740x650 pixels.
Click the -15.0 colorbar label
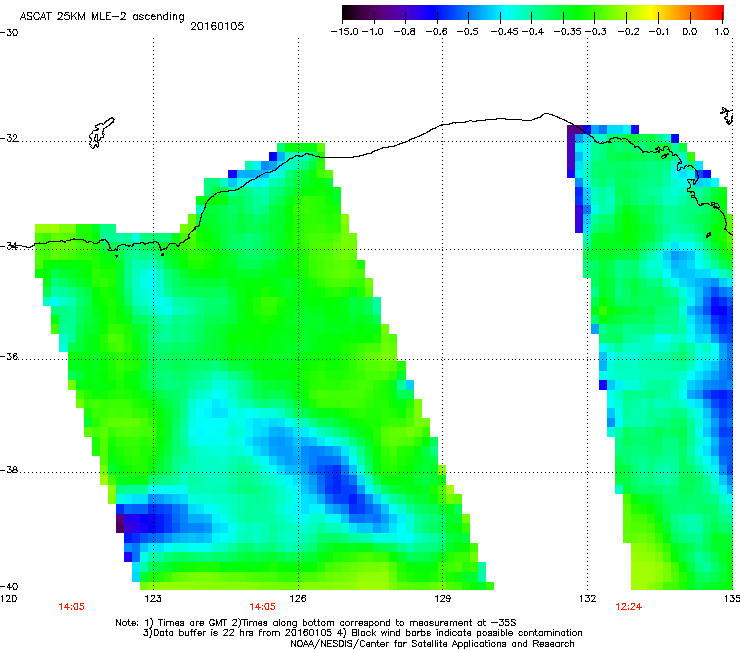[x=345, y=32]
